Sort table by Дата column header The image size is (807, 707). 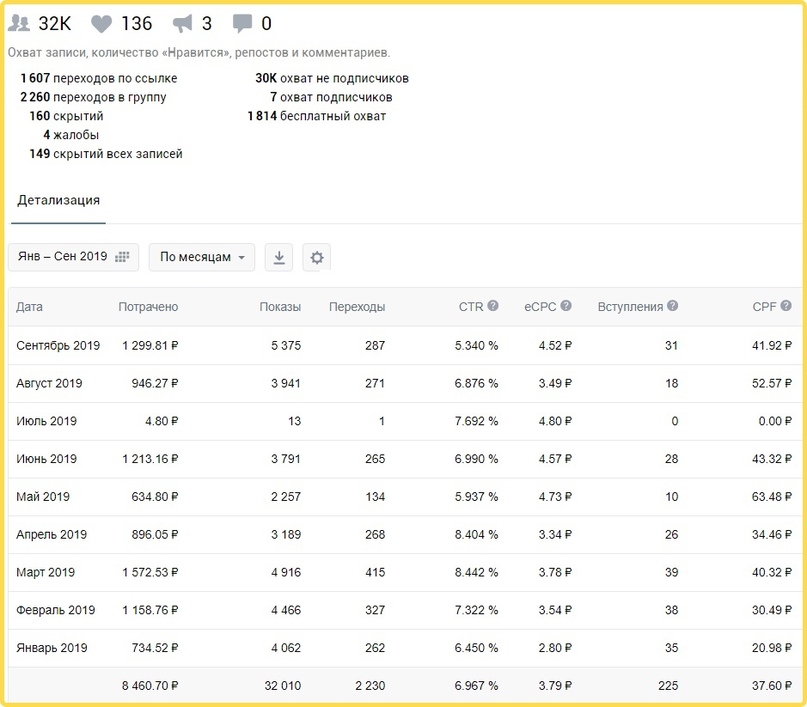(x=30, y=307)
